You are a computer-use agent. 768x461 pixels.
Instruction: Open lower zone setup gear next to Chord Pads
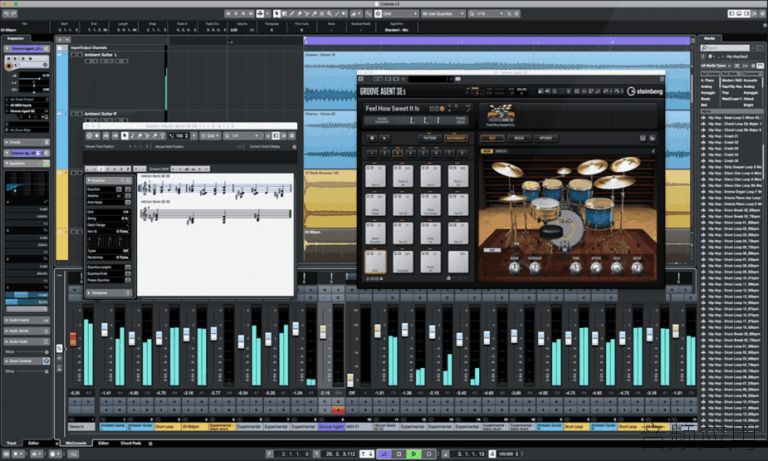coord(150,443)
